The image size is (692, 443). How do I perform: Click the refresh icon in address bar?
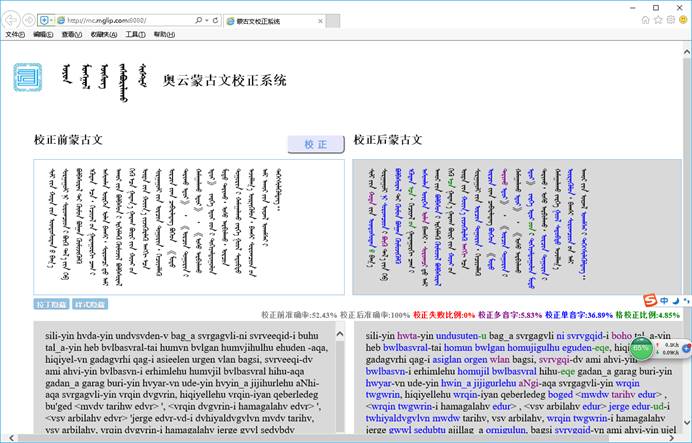pos(217,19)
